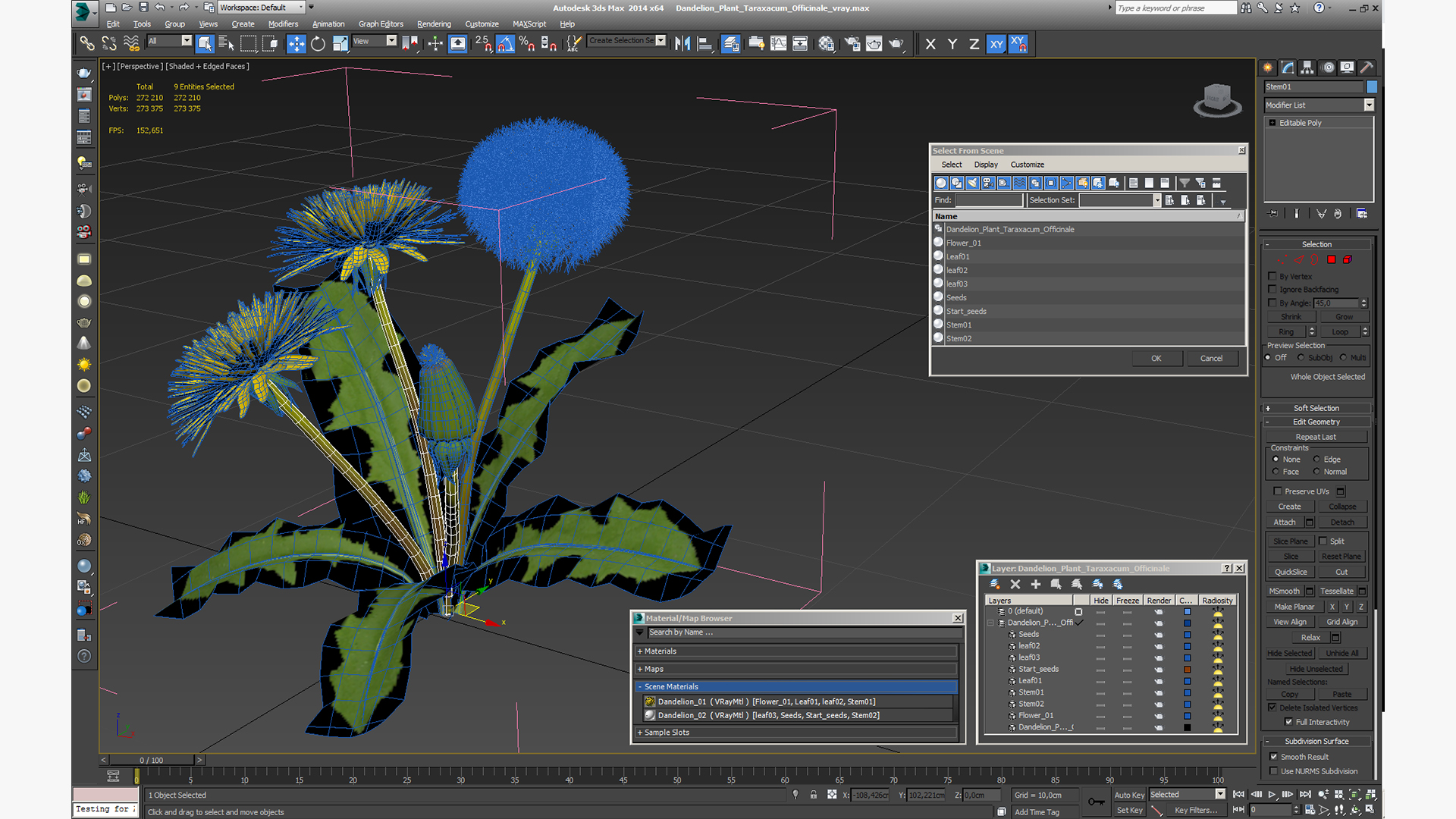Expand Materials group in Material Browser
The image size is (1456, 819).
pos(796,651)
